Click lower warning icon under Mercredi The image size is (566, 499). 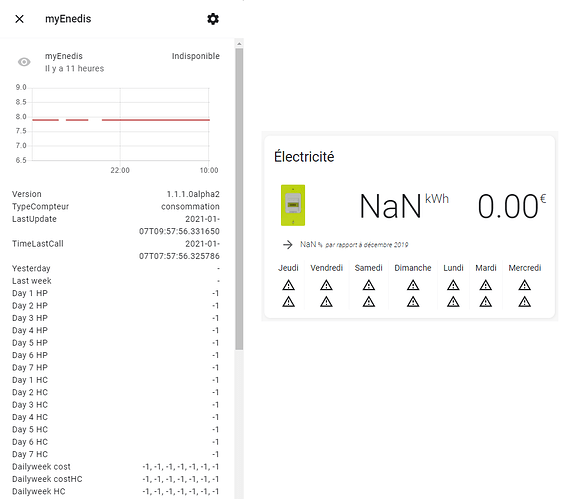click(524, 301)
